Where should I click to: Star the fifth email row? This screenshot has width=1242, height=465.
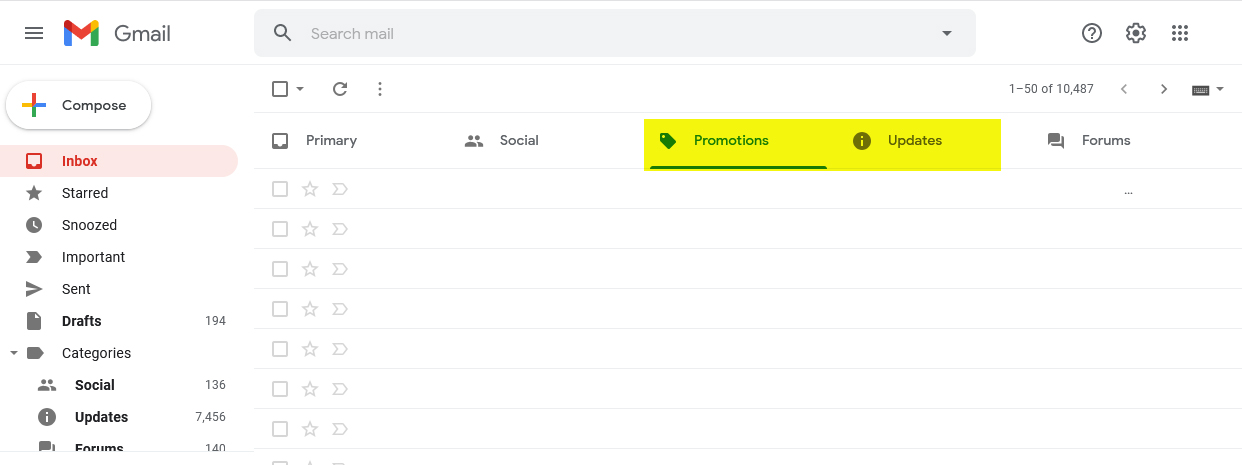[x=310, y=349]
